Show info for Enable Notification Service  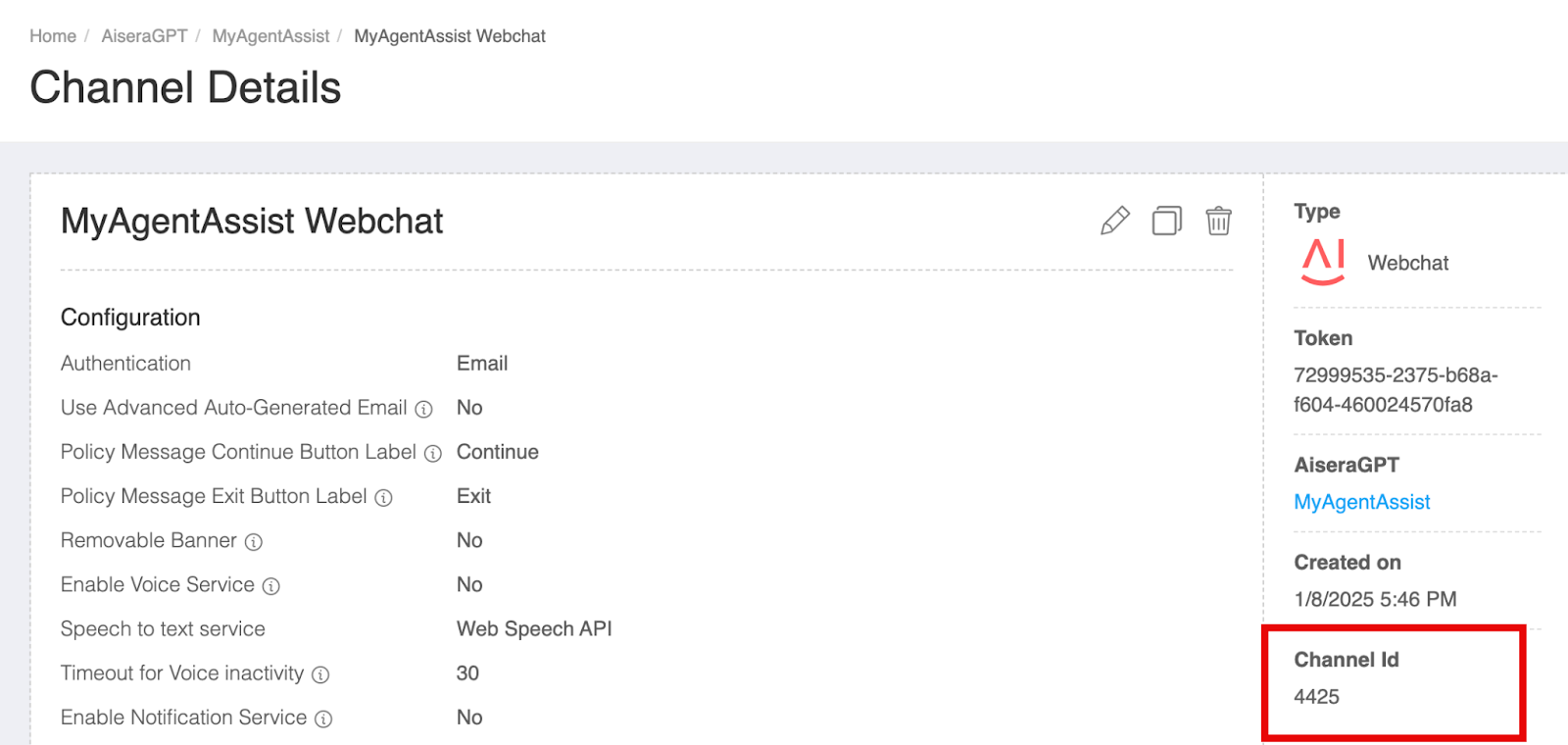point(323,719)
